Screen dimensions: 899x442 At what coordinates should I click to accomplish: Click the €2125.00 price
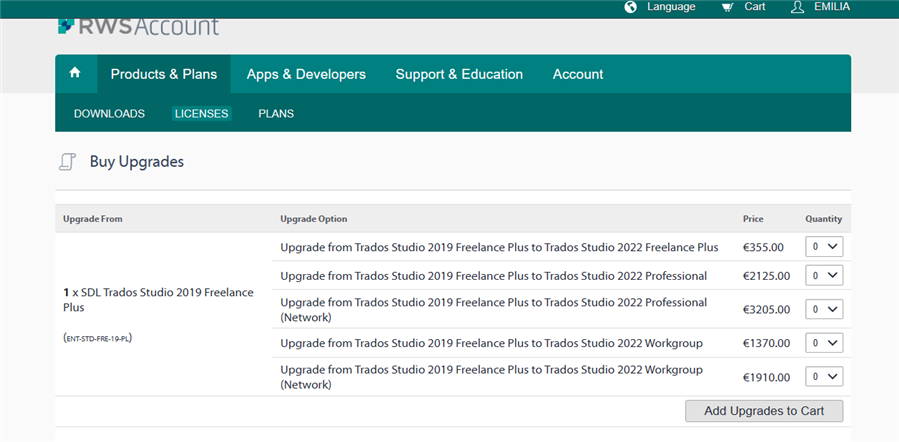pos(767,276)
